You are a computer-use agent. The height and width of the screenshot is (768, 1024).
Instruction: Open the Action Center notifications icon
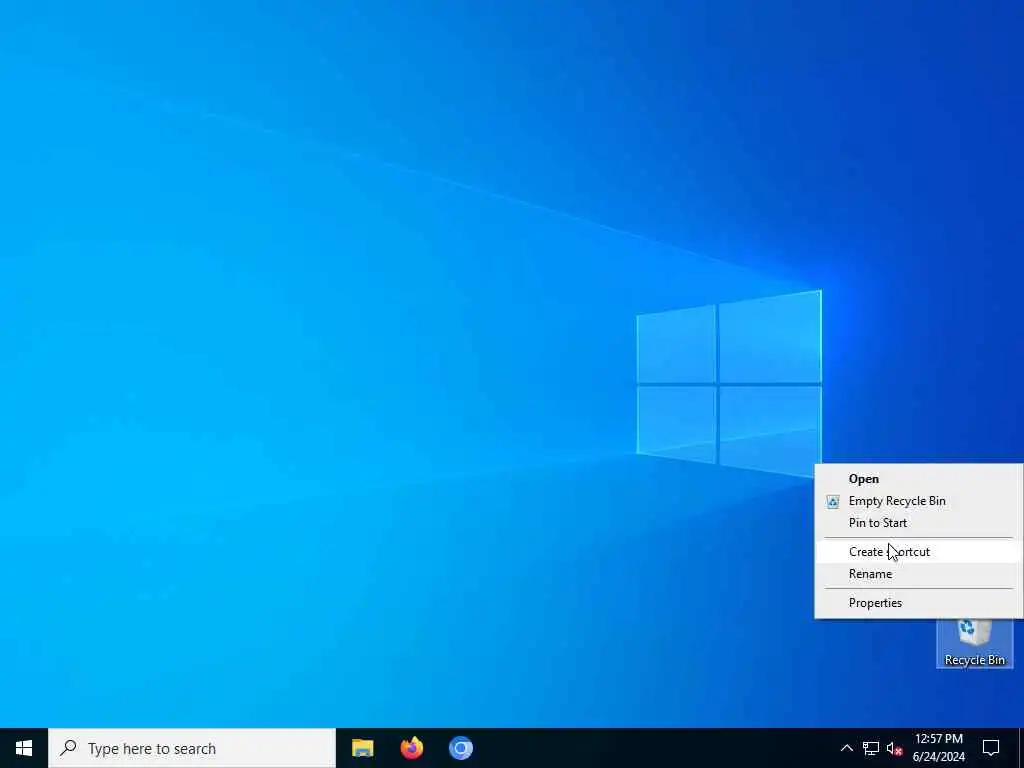coord(991,748)
